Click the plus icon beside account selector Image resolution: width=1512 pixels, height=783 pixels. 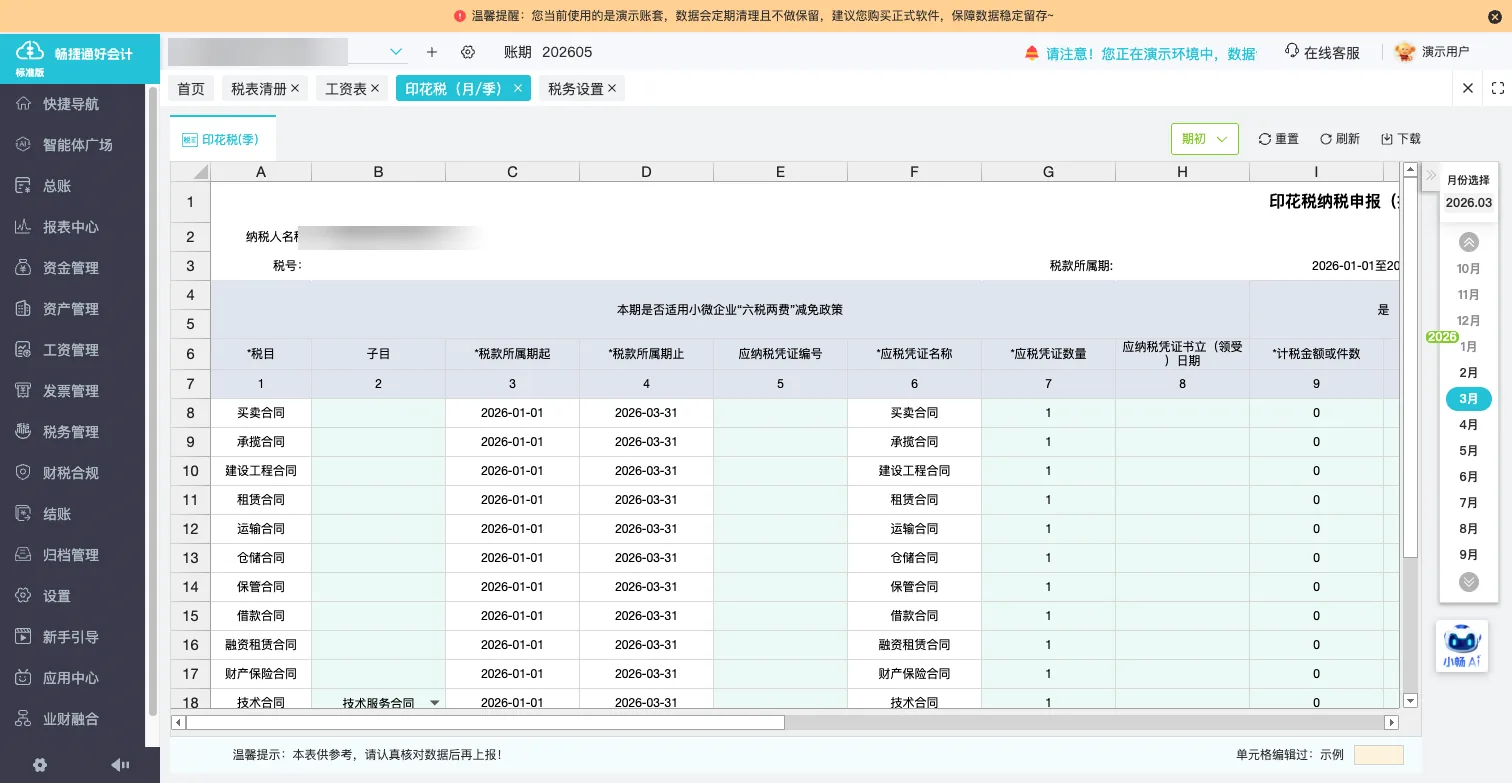[x=432, y=52]
